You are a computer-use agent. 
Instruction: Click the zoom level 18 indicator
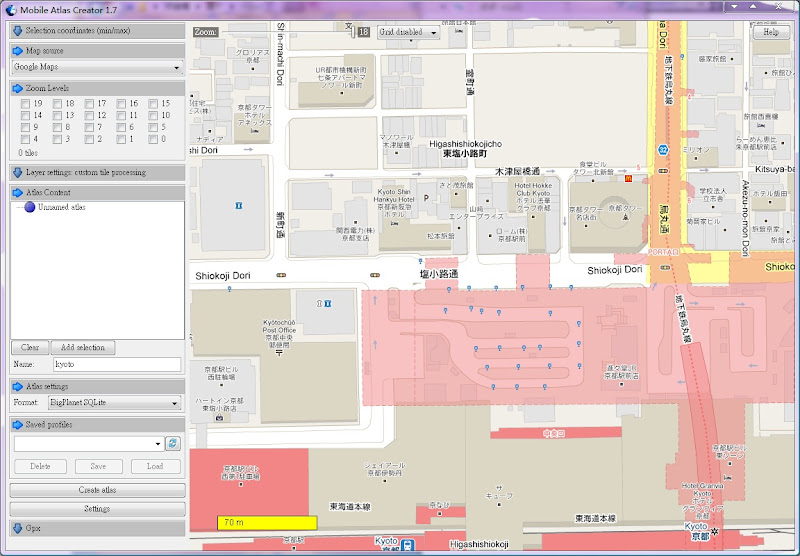(363, 32)
